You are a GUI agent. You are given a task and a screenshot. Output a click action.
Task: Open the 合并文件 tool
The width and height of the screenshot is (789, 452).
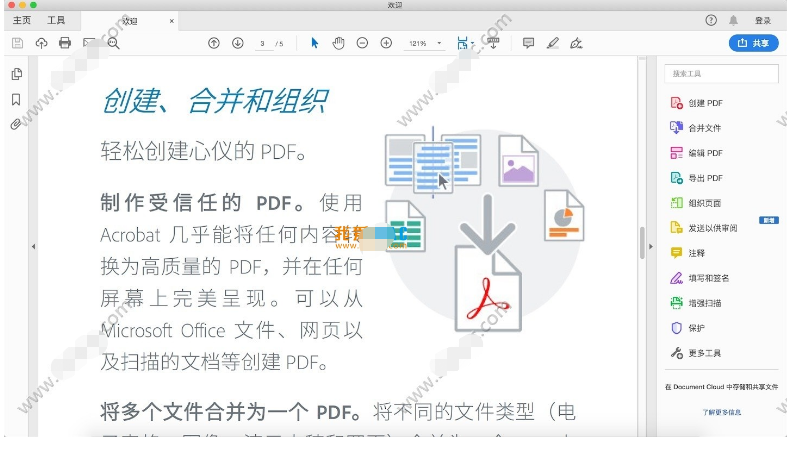[696, 128]
